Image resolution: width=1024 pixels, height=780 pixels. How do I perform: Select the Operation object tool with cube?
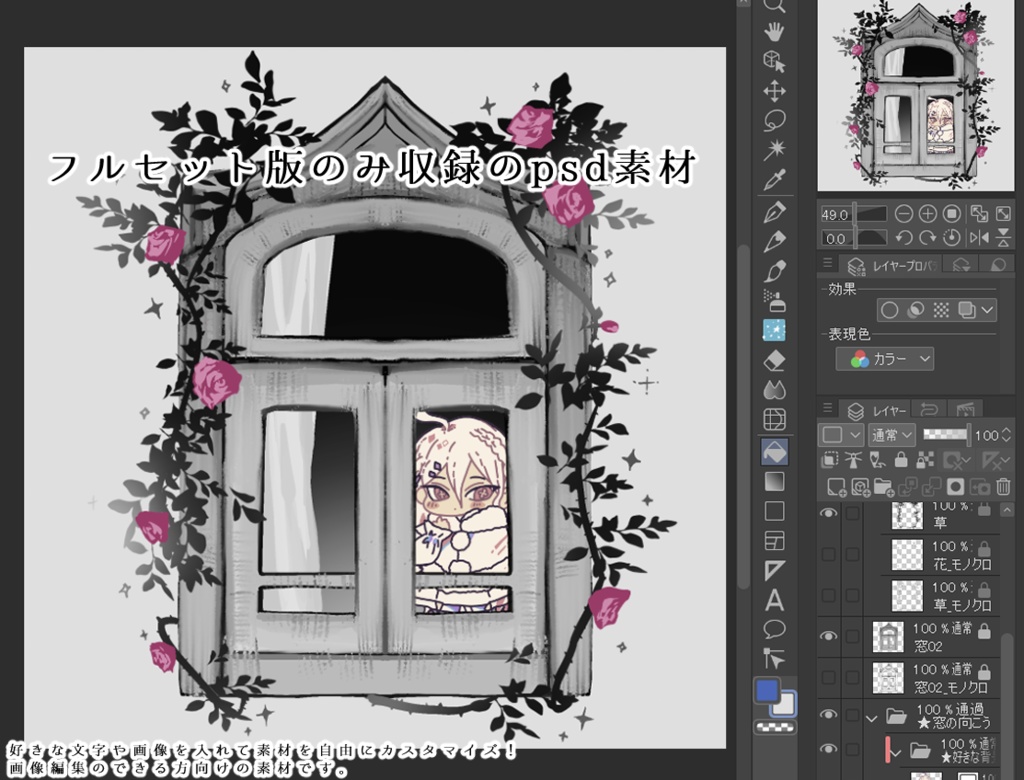775,61
